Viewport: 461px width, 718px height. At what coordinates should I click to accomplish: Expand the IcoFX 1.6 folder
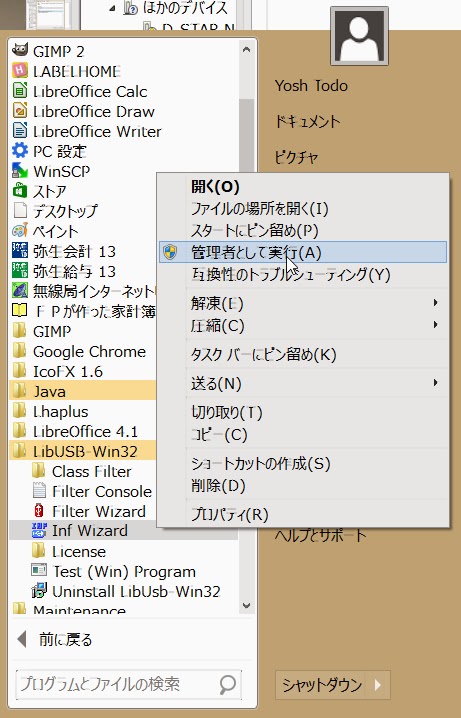click(x=82, y=371)
